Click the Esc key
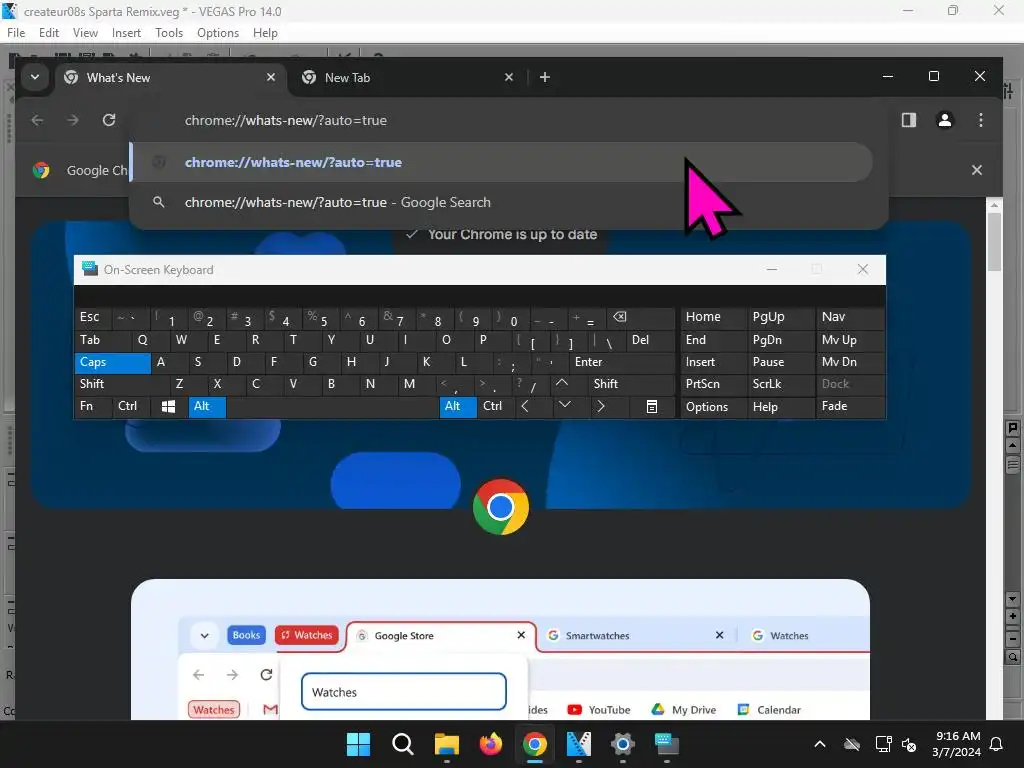 93,317
